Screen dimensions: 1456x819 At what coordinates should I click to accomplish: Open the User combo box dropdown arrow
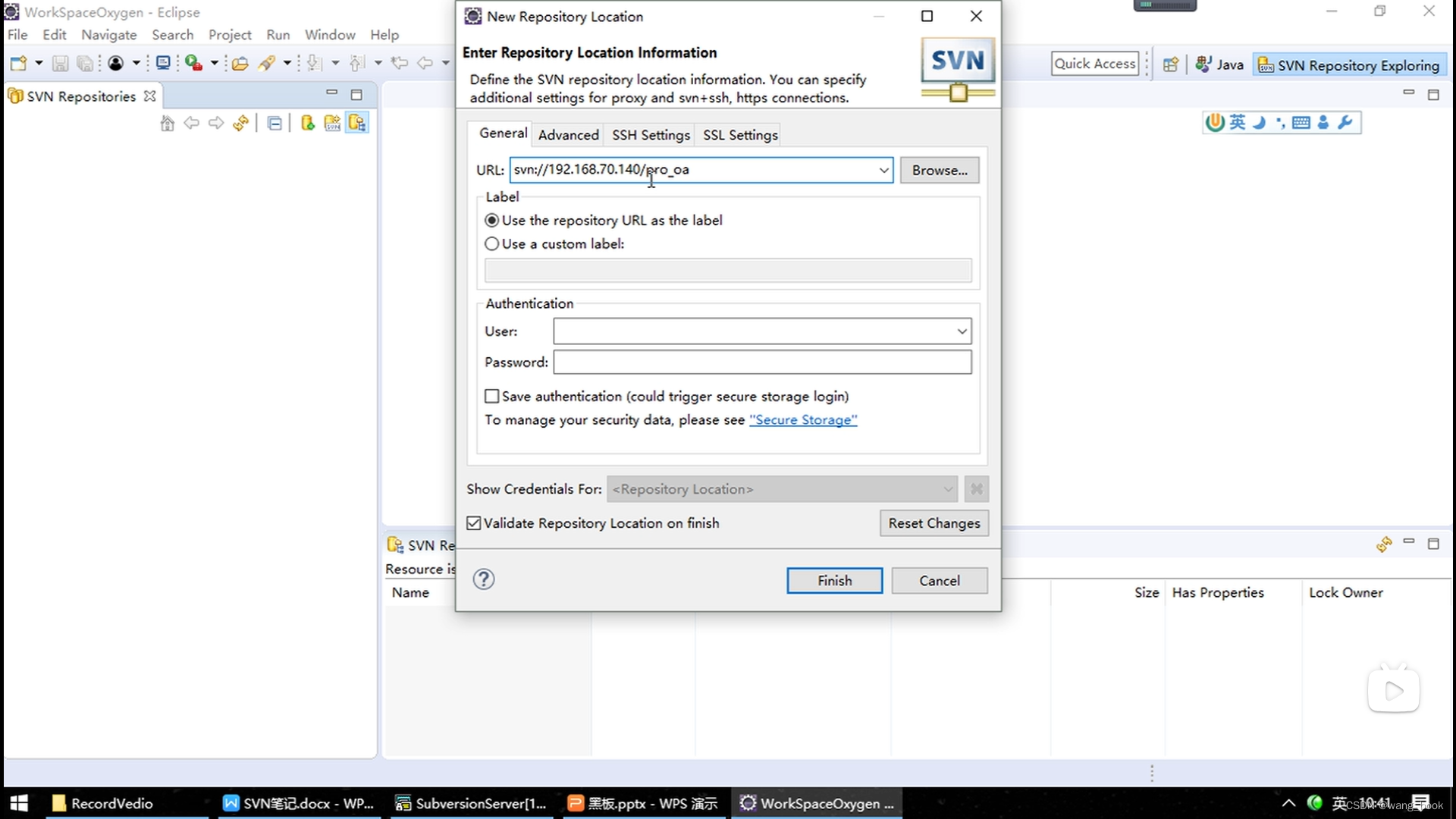click(x=962, y=331)
